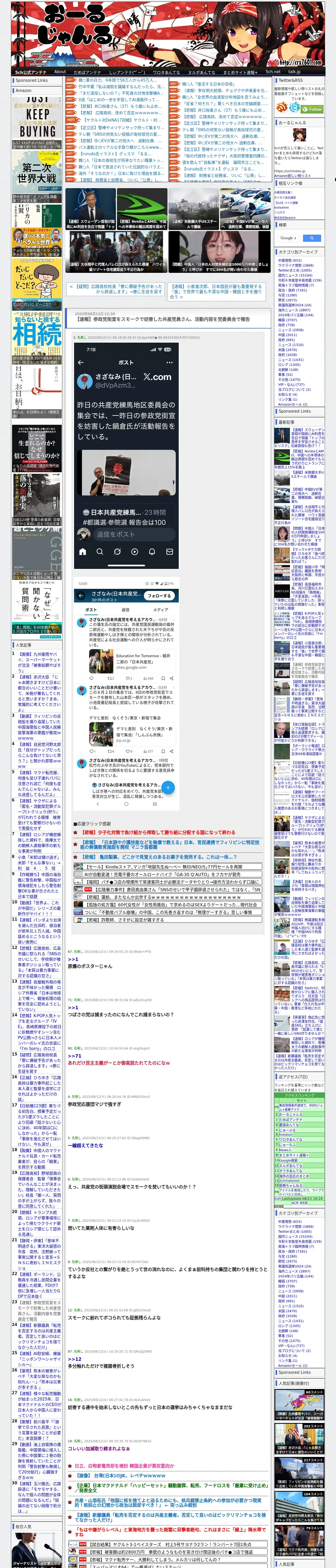
Task: Open the 大谷翔平 ハワイ news thumbnail
Action: [116, 251]
